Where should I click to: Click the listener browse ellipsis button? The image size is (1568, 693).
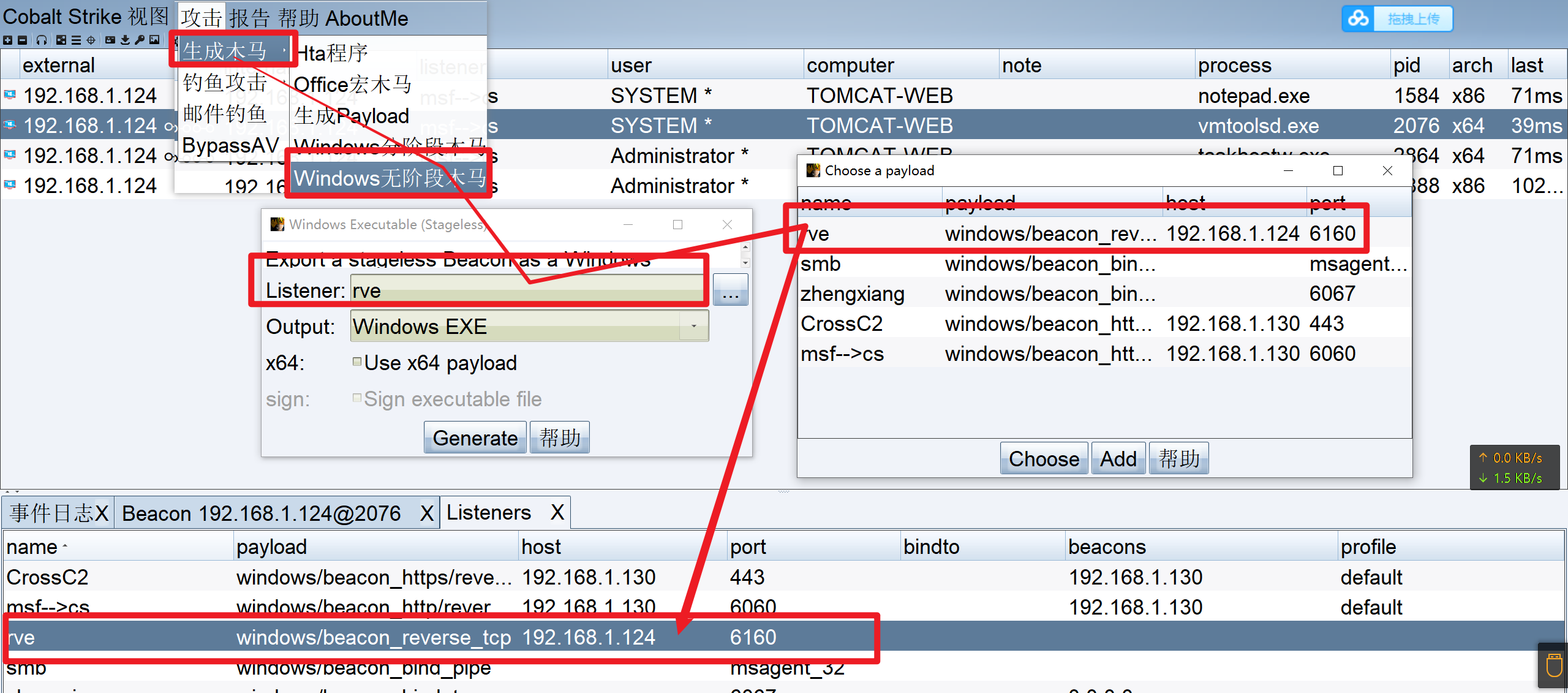pyautogui.click(x=730, y=290)
